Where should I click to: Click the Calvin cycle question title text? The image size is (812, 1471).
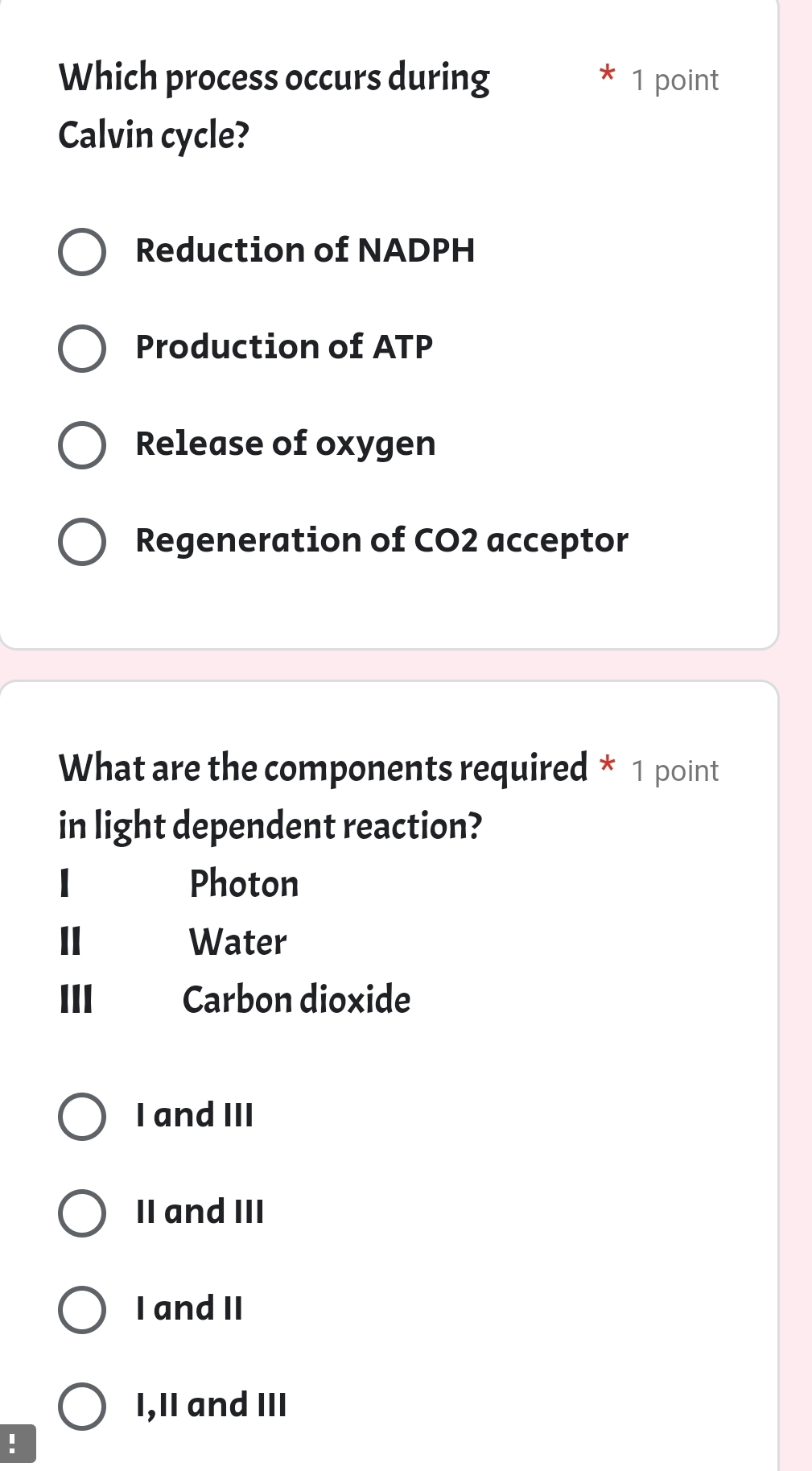pyautogui.click(x=274, y=106)
